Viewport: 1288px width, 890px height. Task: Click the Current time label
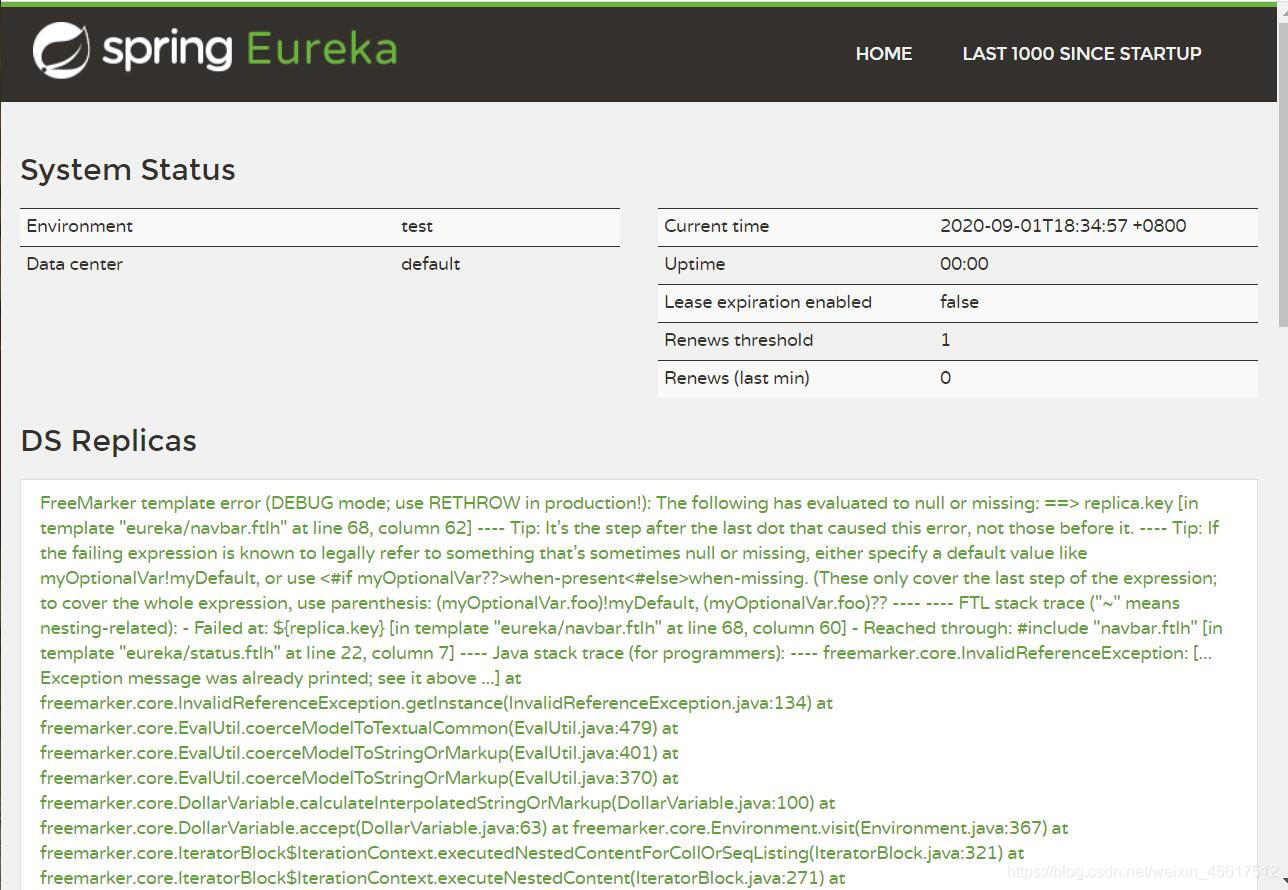(717, 226)
